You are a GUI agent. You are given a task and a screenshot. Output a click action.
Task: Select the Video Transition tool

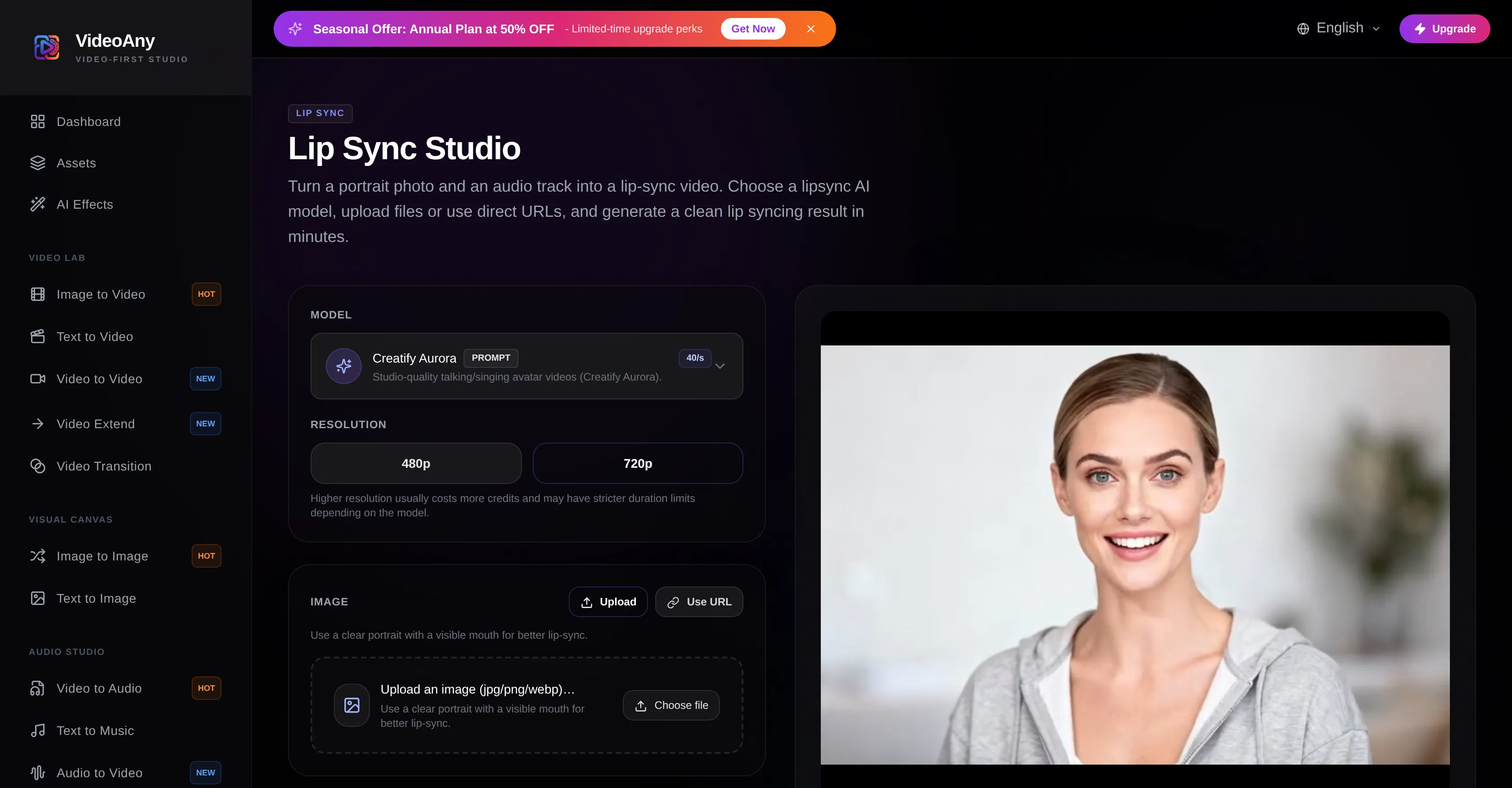pyautogui.click(x=104, y=466)
